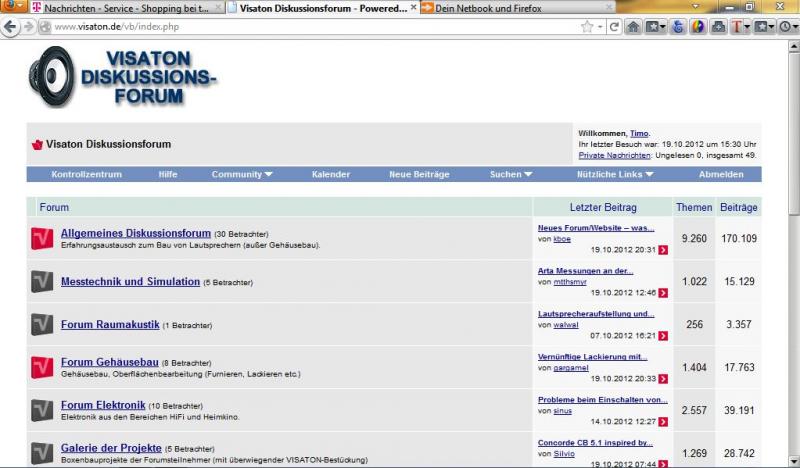The width and height of the screenshot is (800, 468).
Task: Click the red T toolbar icon
Action: tap(736, 27)
